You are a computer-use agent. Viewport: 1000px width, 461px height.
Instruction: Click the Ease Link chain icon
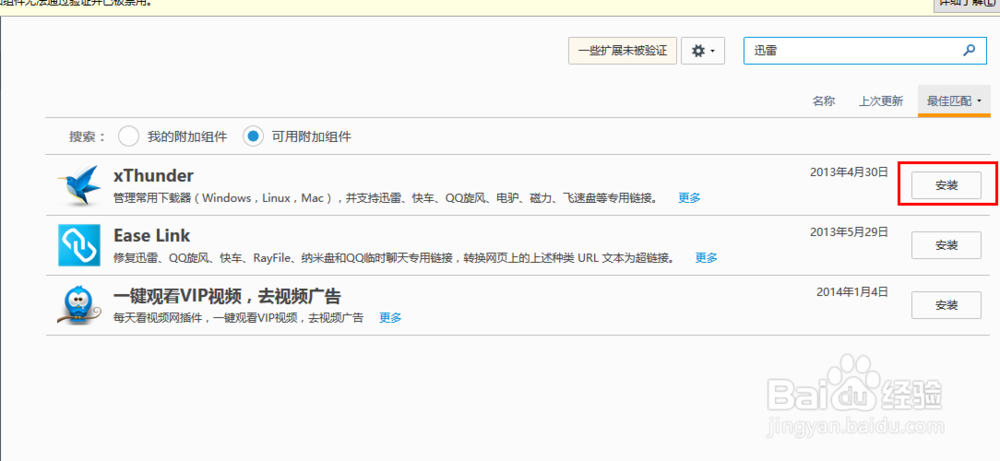(79, 245)
